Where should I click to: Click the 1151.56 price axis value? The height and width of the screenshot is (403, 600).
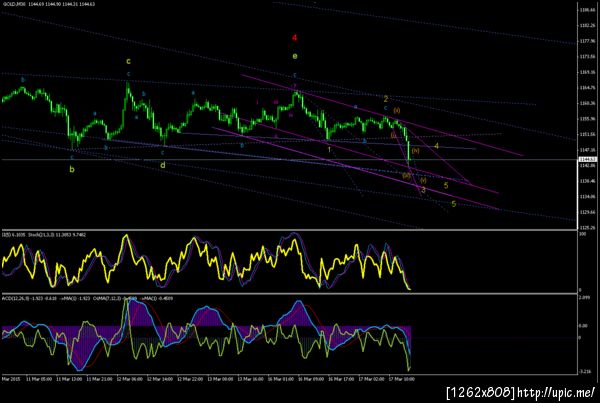click(587, 134)
